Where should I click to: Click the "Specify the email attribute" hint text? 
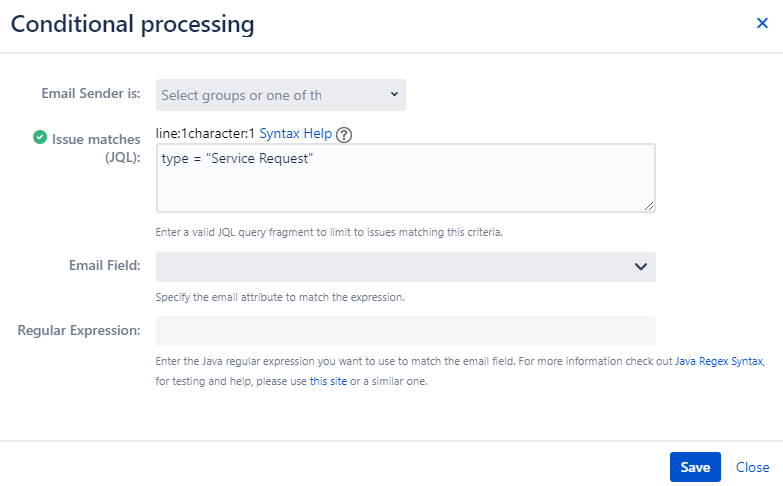tap(280, 297)
